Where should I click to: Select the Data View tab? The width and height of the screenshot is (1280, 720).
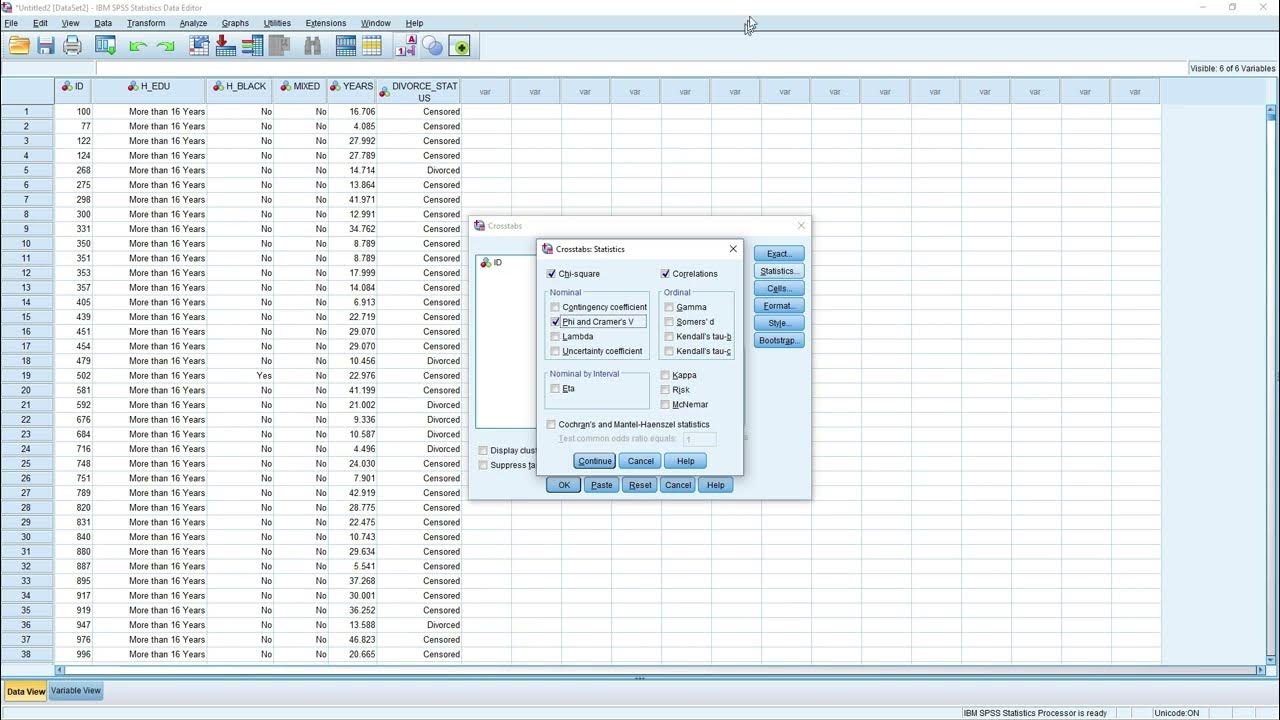(x=26, y=691)
